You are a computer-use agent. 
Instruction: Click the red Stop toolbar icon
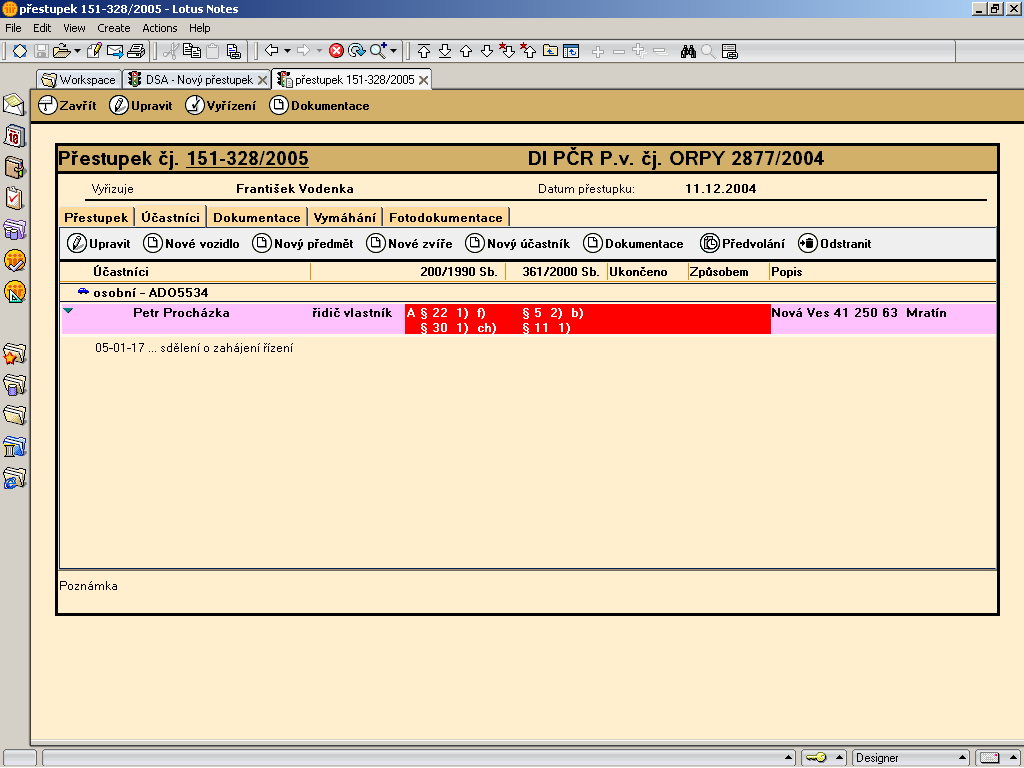[336, 51]
